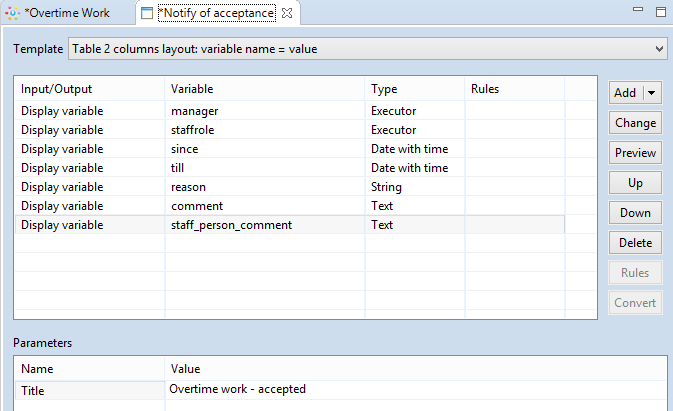
Task: Move variable up with Up button
Action: 635,183
